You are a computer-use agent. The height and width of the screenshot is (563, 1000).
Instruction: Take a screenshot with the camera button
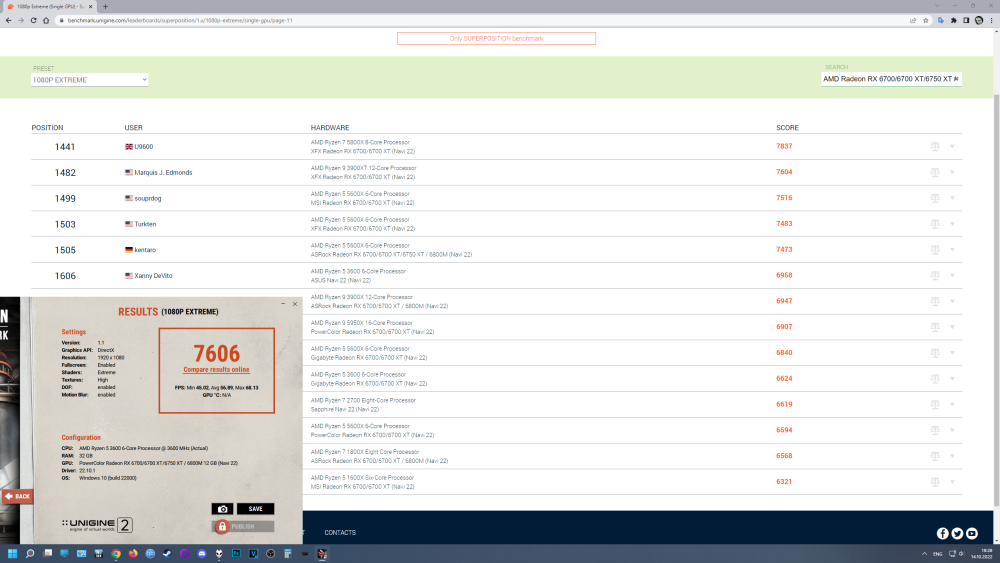pyautogui.click(x=223, y=509)
